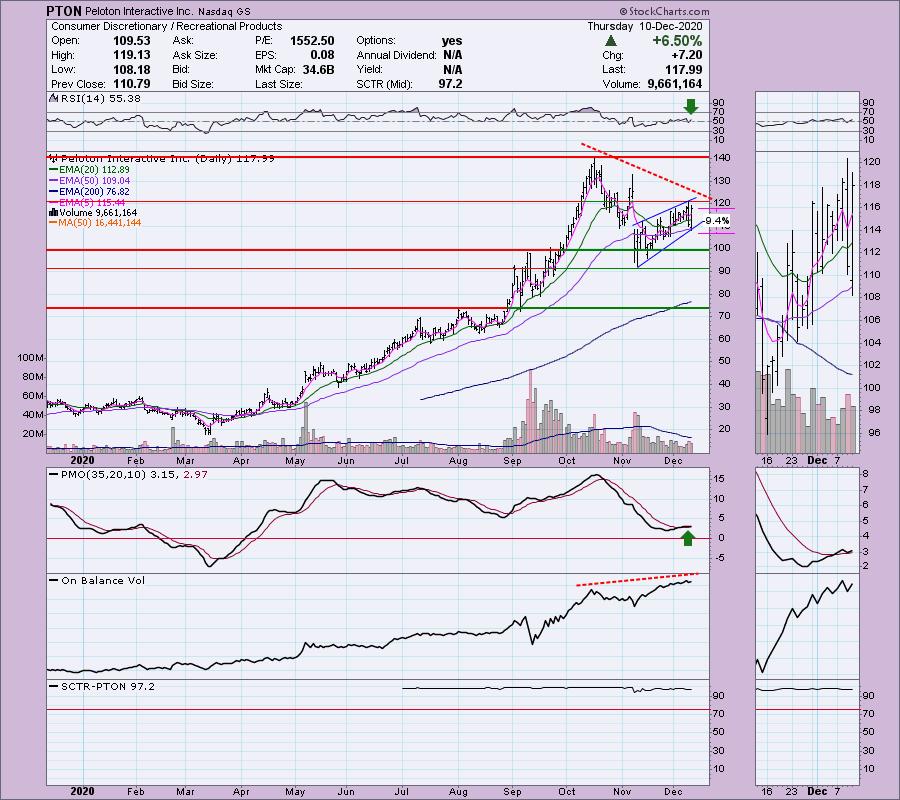Click the Thursday 10-Dec-2020 date
The image size is (900, 800).
click(645, 26)
